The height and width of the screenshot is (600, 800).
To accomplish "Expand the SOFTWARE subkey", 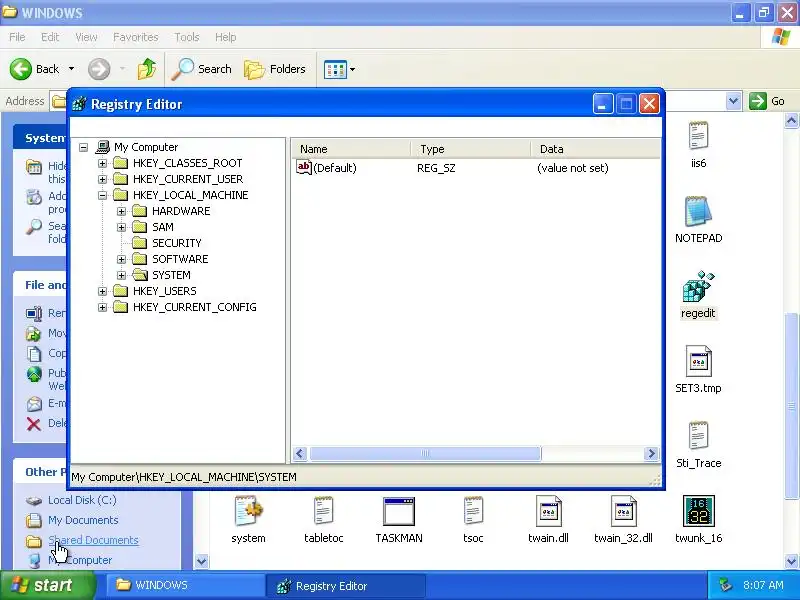I will (121, 259).
